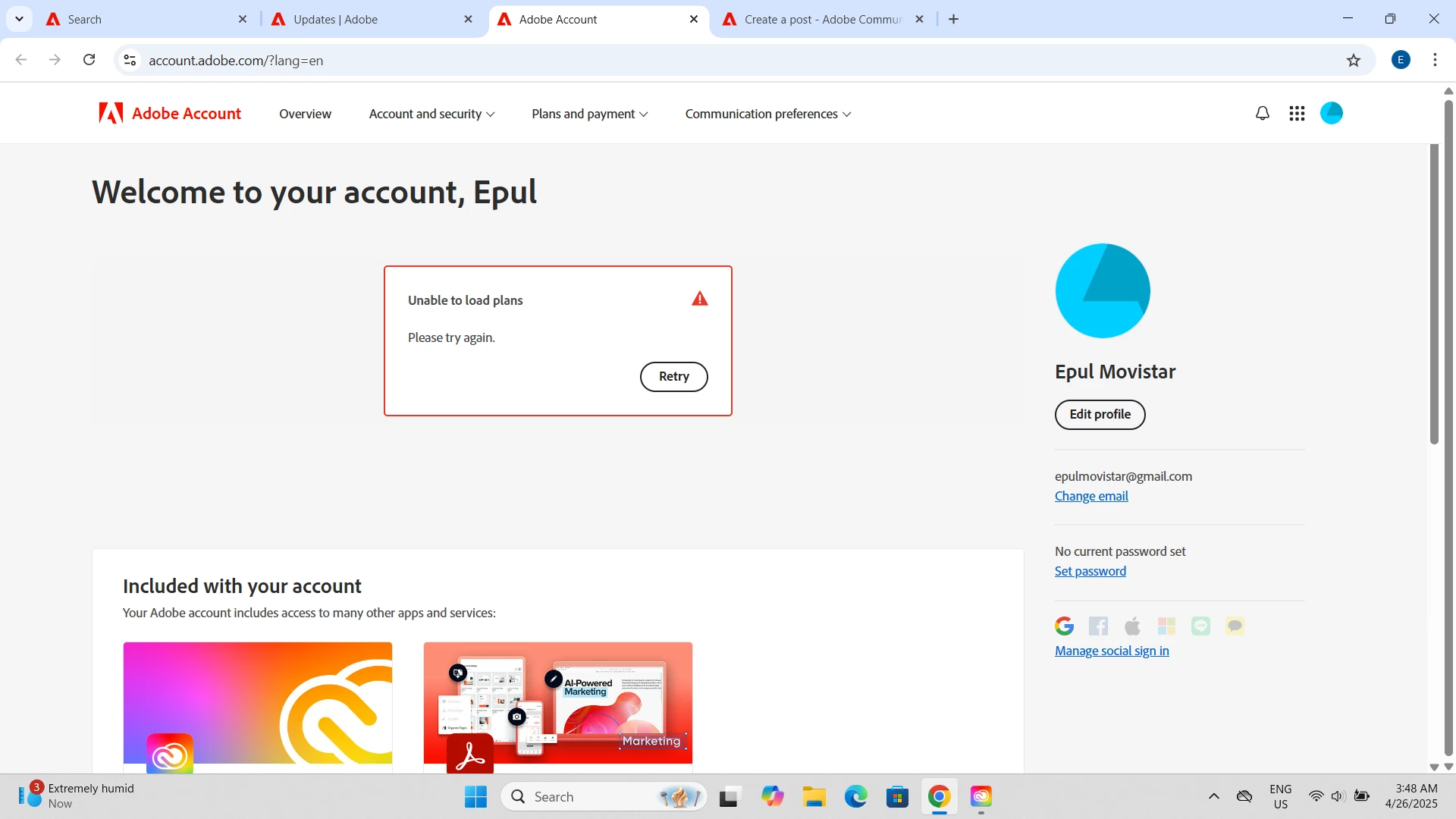Expand Communication preferences dropdown
Screen dimensions: 1456x819
click(x=767, y=114)
